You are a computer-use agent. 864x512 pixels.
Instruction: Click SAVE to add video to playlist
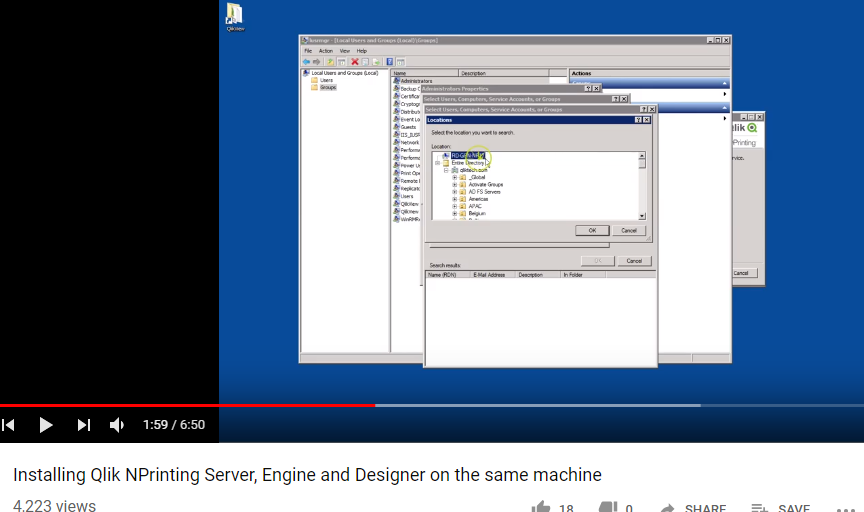pos(780,508)
